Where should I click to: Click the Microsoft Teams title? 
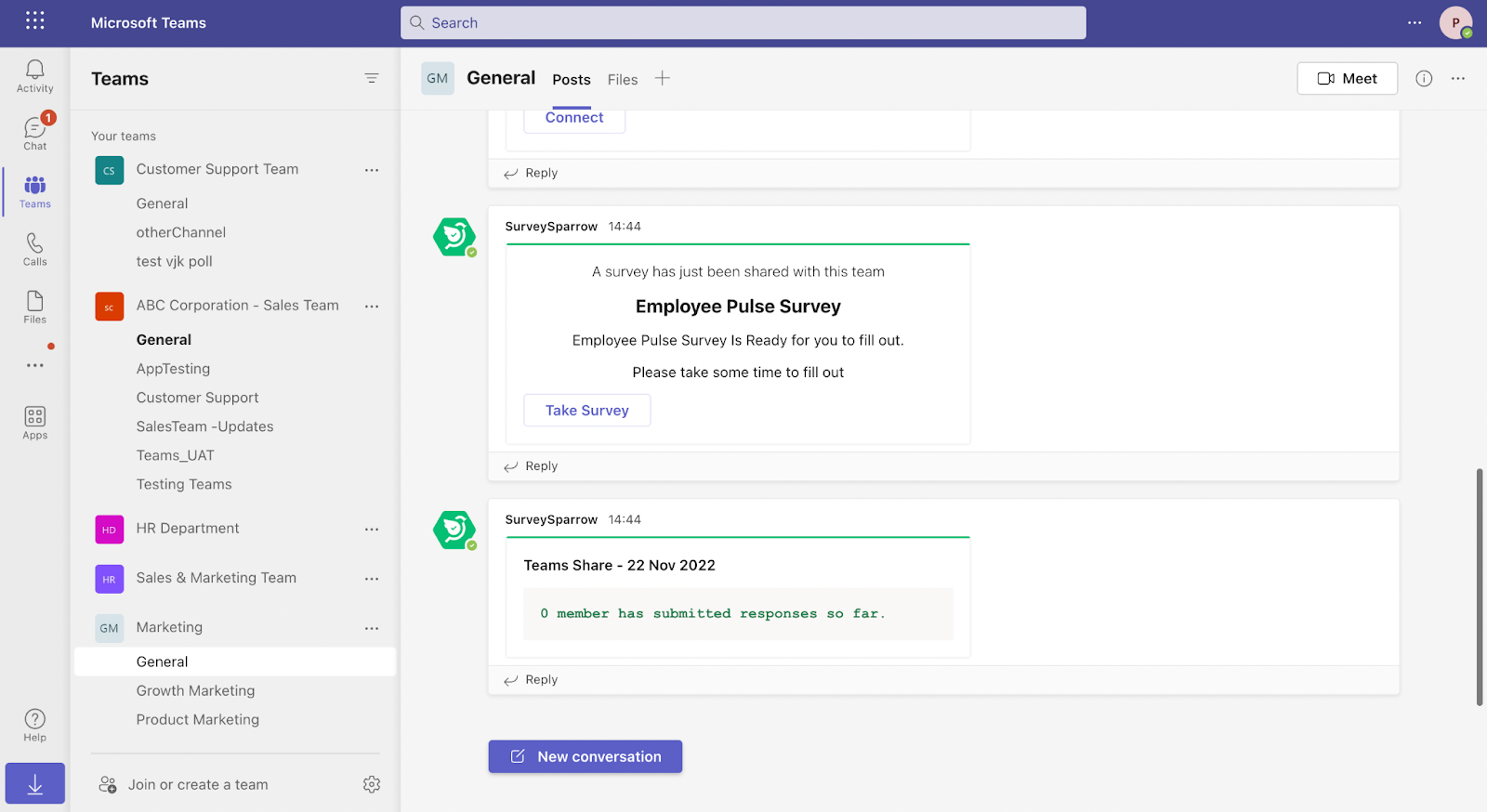pos(149,23)
